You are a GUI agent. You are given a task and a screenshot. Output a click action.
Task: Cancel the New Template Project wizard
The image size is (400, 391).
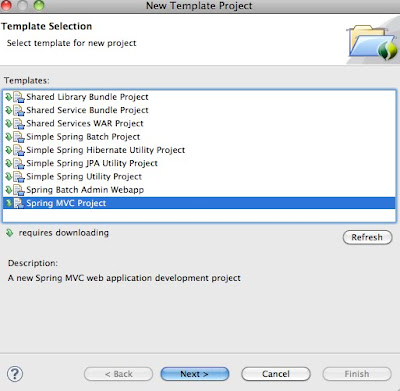click(276, 374)
